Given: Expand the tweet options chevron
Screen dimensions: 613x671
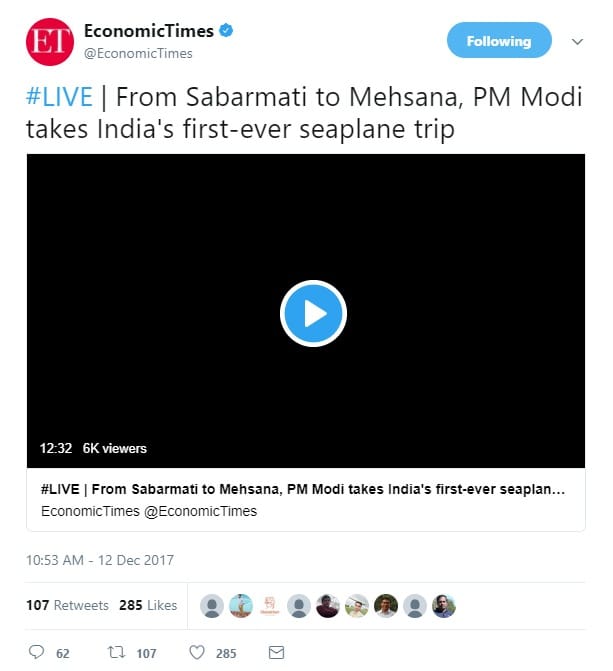Looking at the screenshot, I should [x=577, y=42].
